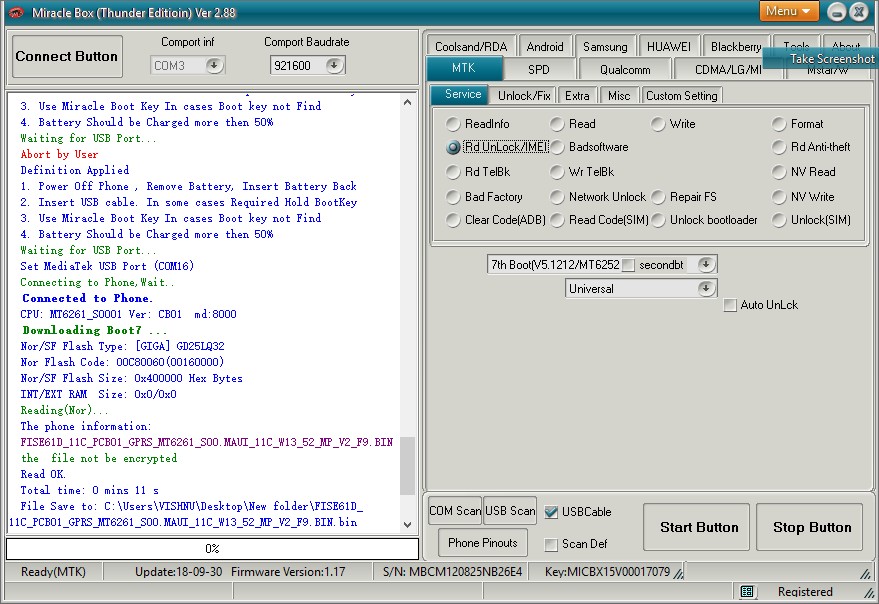
Task: Open the Unlock/Fix sub-tab
Action: (524, 96)
